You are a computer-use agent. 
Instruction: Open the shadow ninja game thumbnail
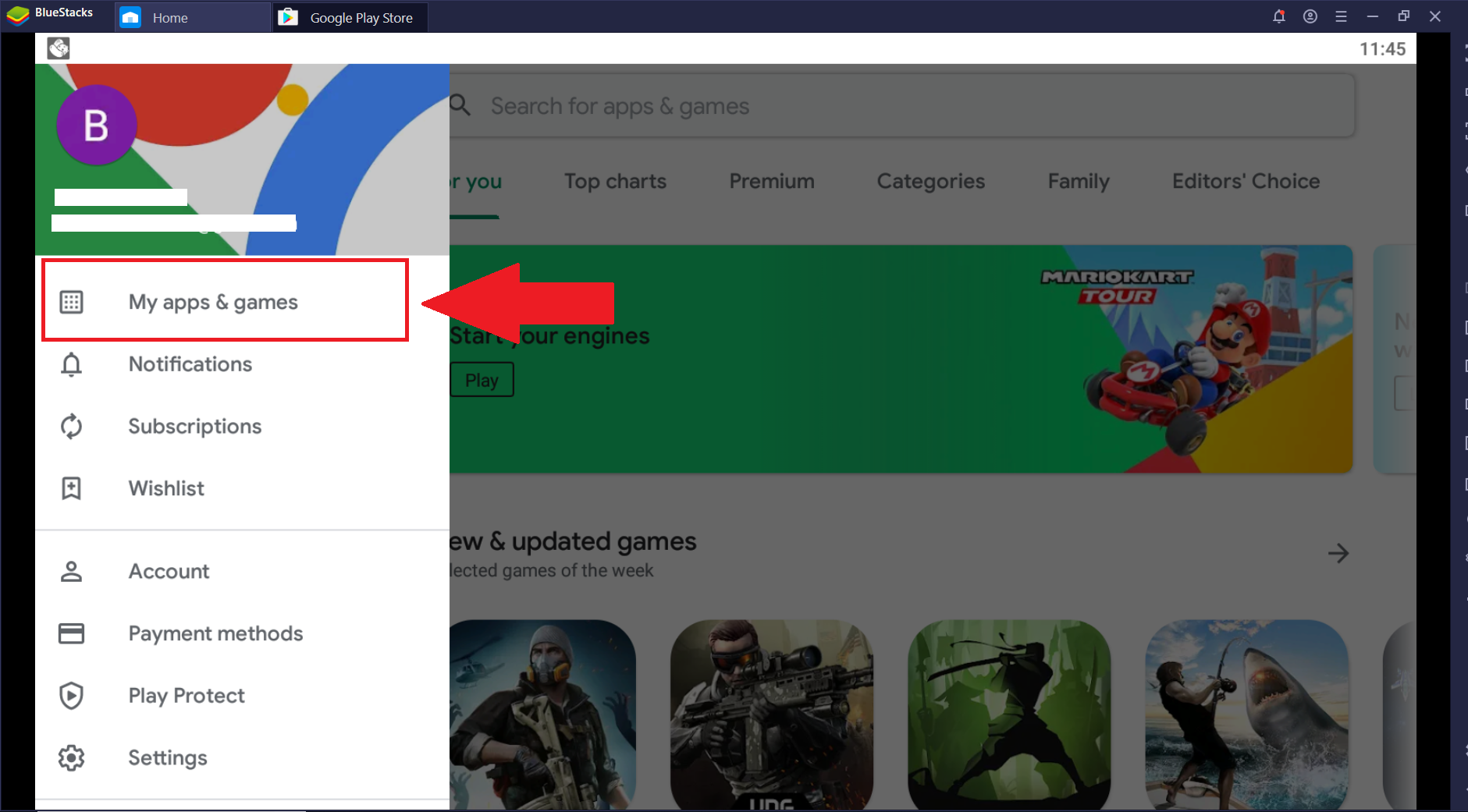click(1009, 714)
